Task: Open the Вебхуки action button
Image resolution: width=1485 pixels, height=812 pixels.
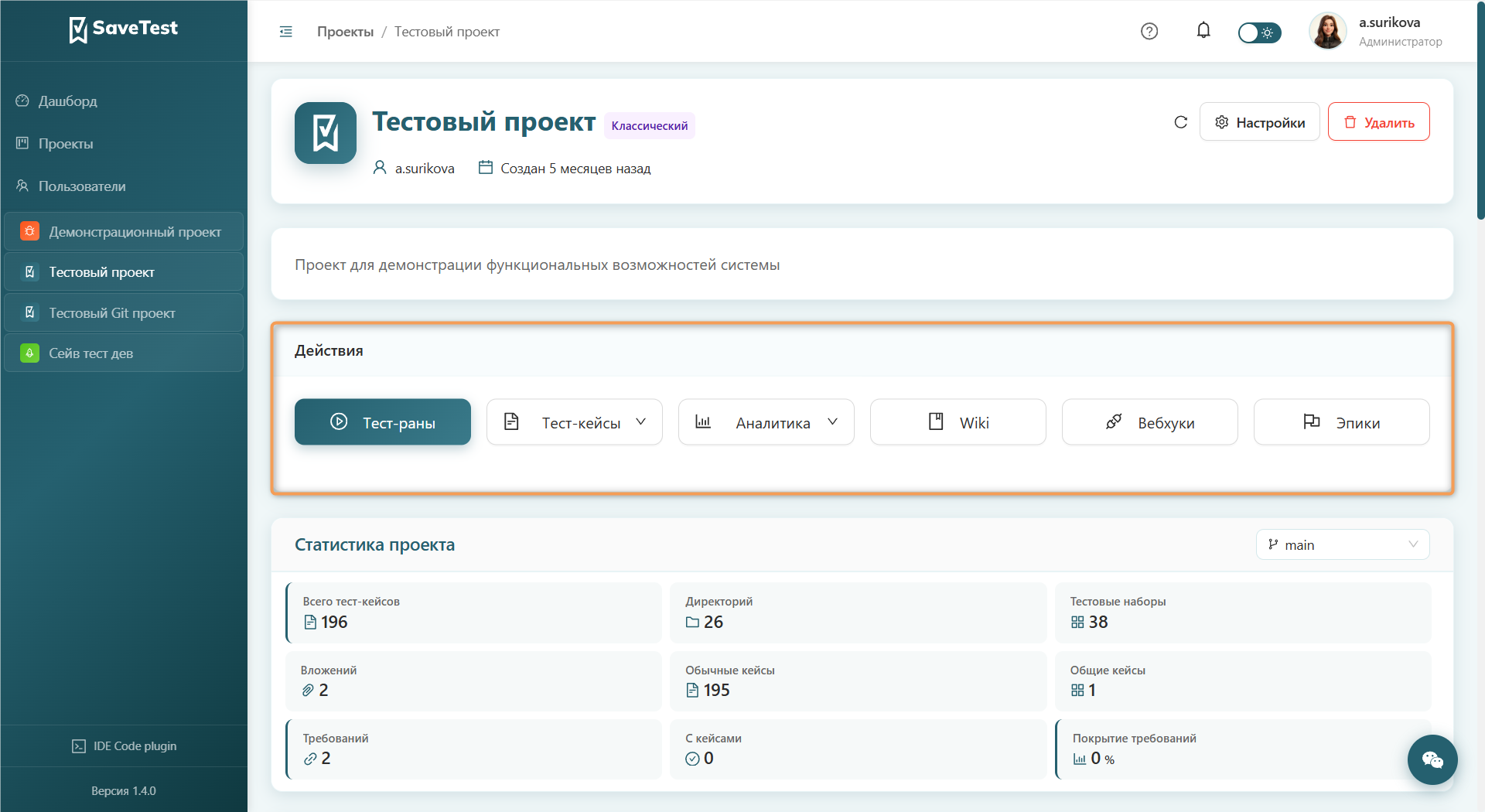Action: tap(1150, 422)
